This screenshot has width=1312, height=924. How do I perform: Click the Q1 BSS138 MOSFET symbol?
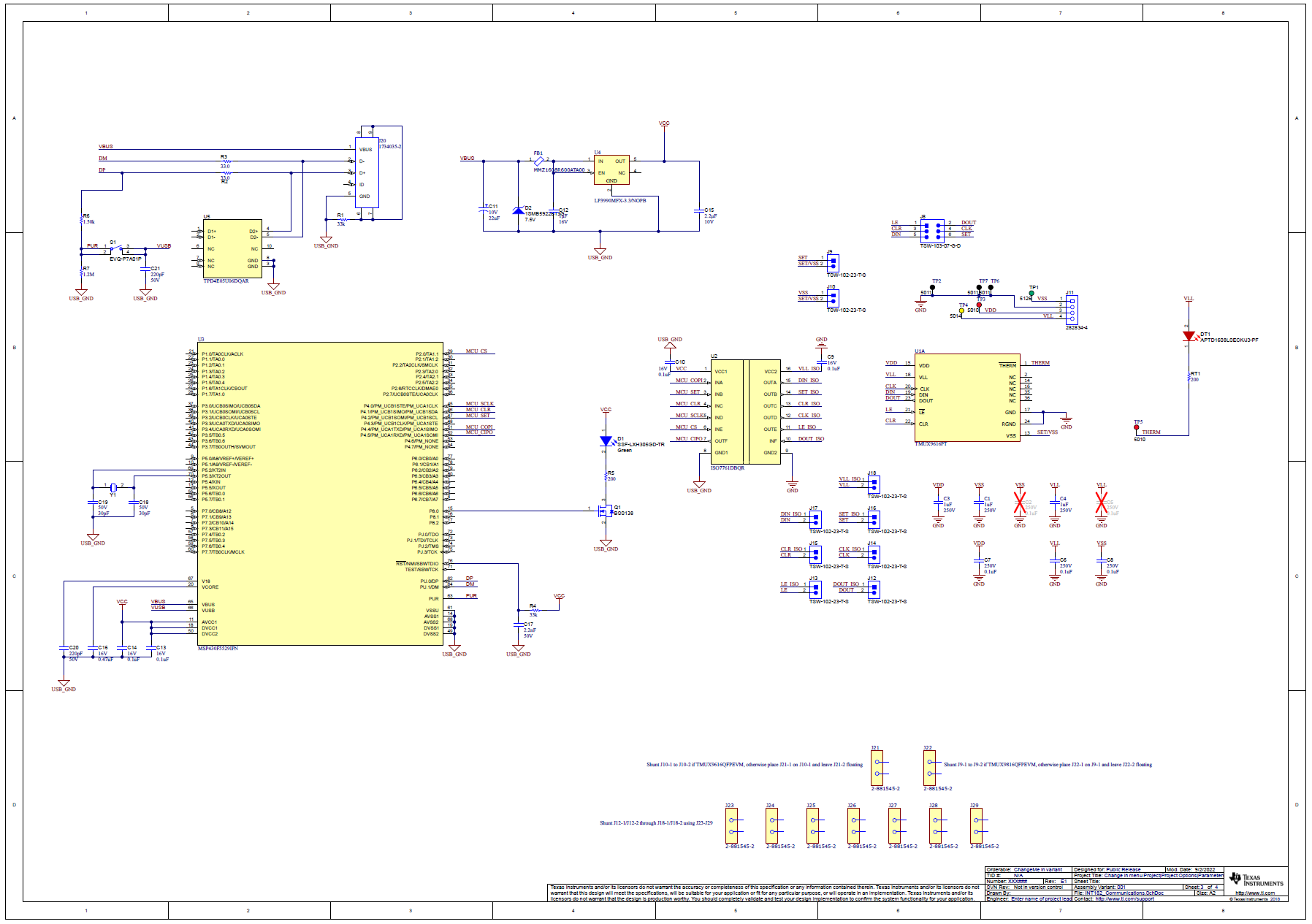point(604,511)
